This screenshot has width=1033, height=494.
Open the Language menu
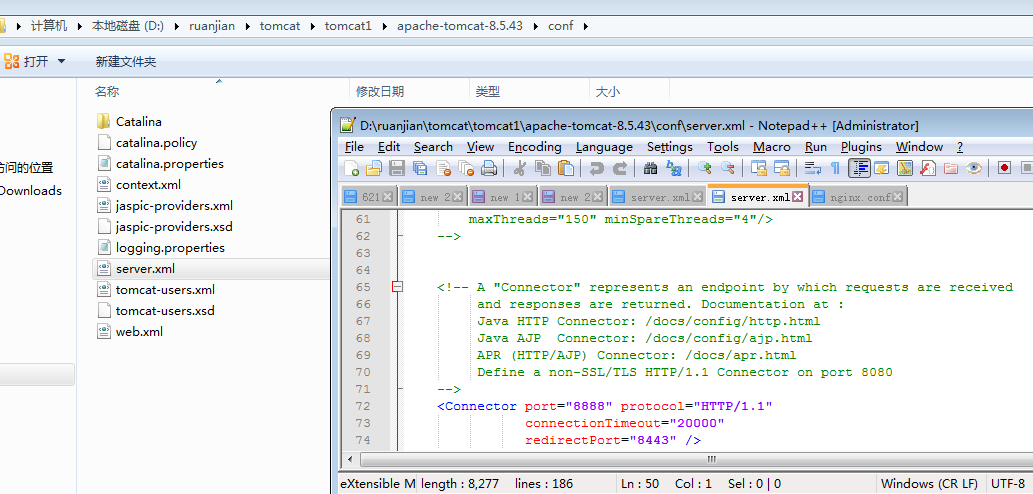(x=604, y=147)
